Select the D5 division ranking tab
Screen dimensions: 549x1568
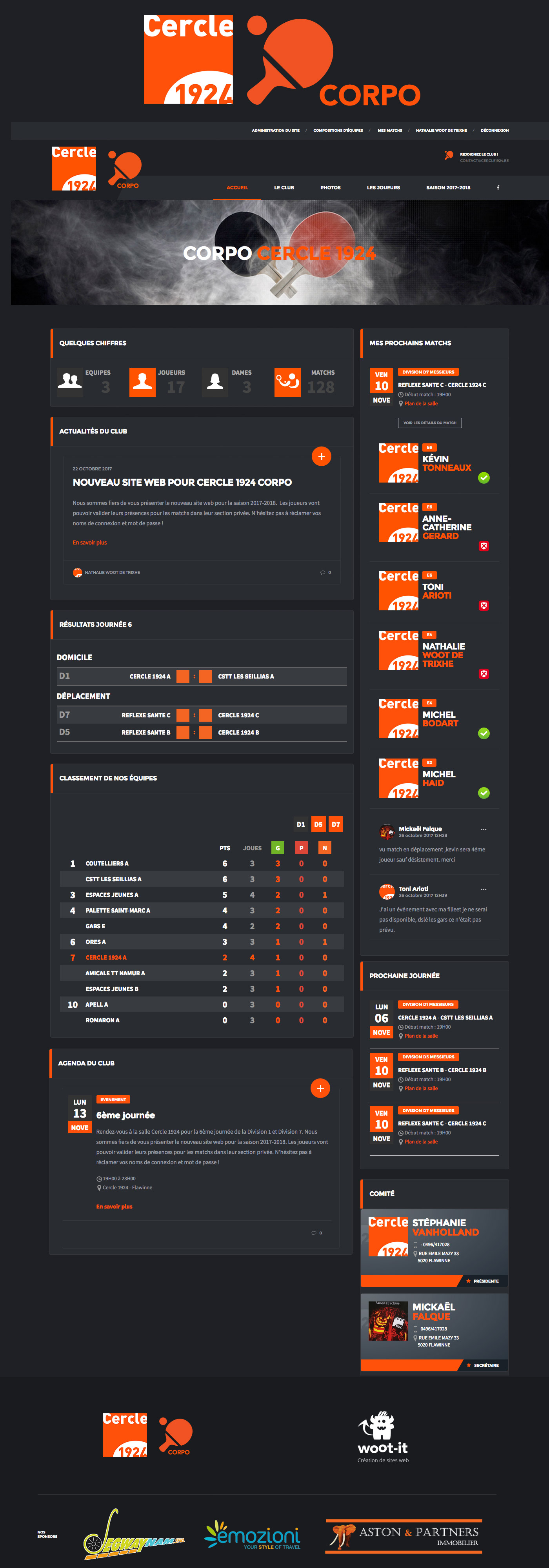pyautogui.click(x=318, y=824)
